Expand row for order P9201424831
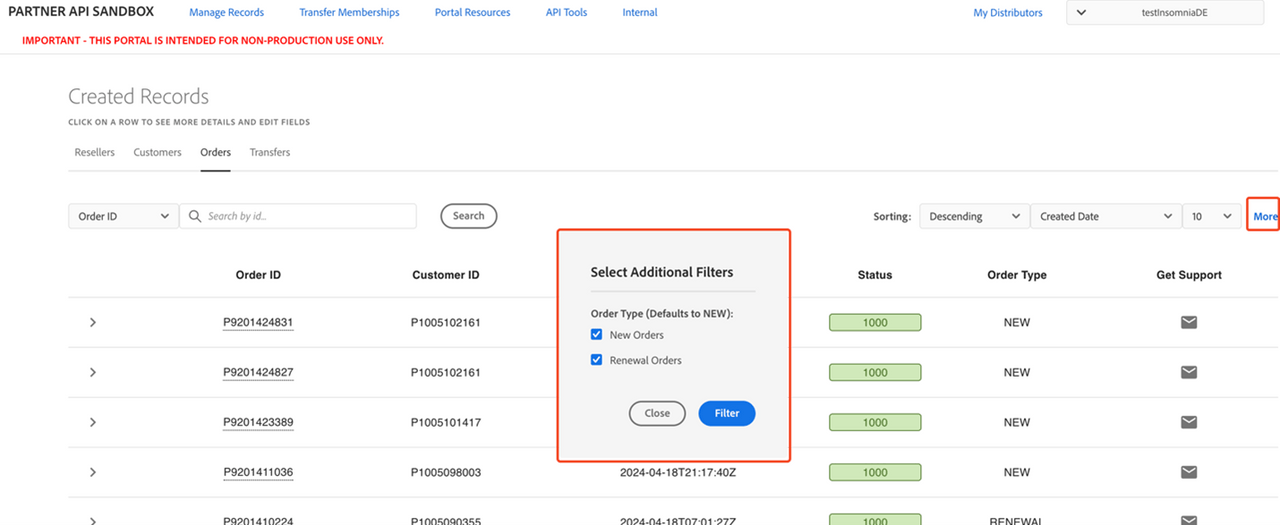1280x525 pixels. (93, 322)
